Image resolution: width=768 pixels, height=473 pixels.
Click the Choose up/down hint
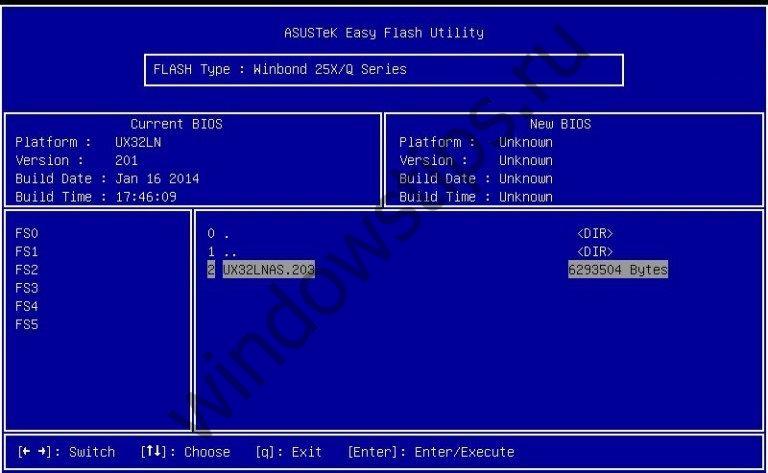pyautogui.click(x=185, y=451)
